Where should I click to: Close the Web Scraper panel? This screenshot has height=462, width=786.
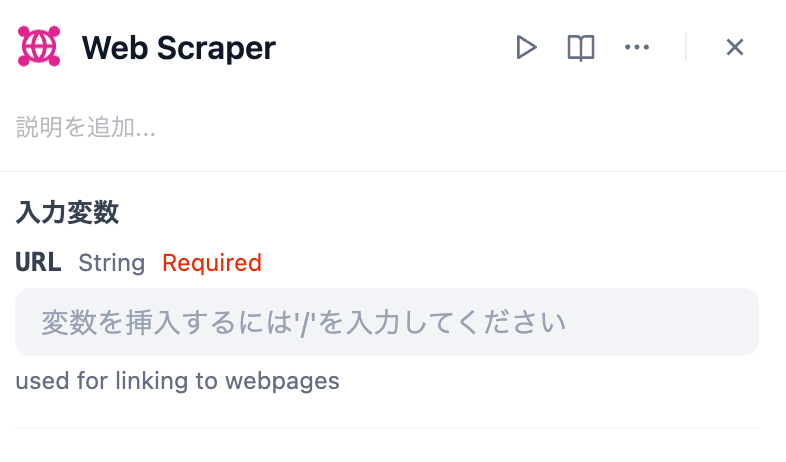[x=735, y=47]
